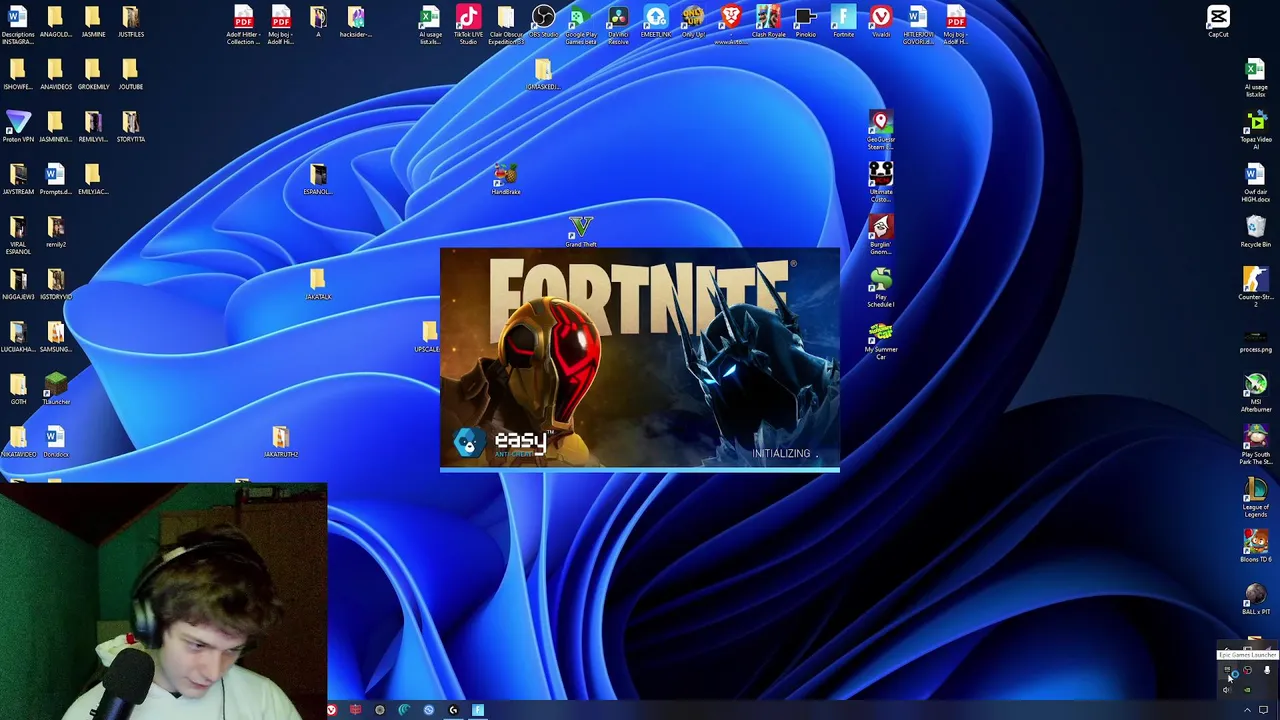Open the ESPANOL folder
This screenshot has height=720, width=1280.
[318, 179]
